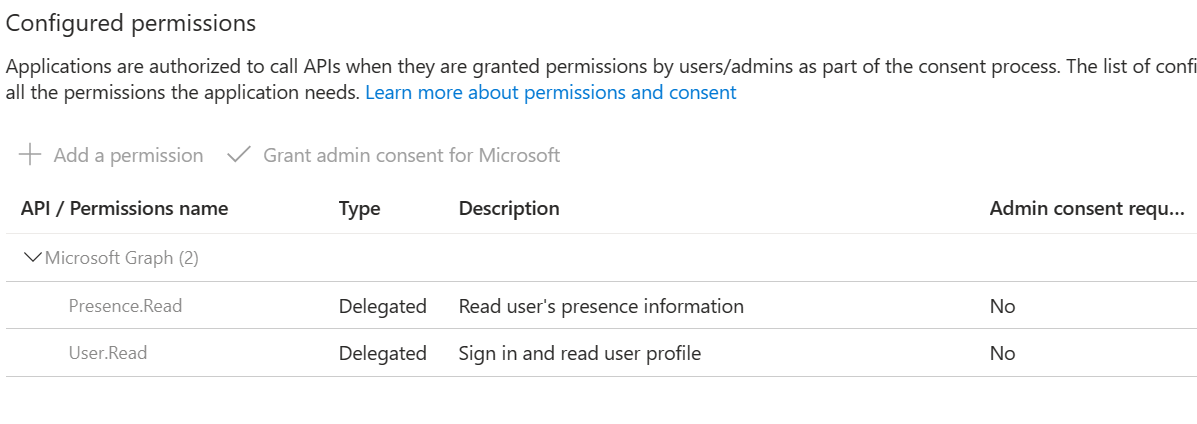Click No admin consent value for Presence.Read
This screenshot has width=1197, height=424.
tap(1002, 306)
